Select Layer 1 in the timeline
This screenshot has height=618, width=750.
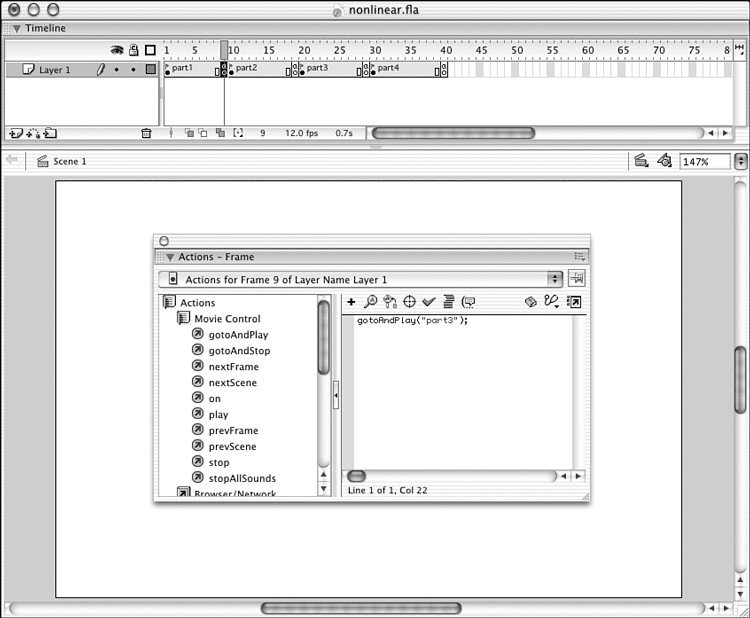point(55,70)
